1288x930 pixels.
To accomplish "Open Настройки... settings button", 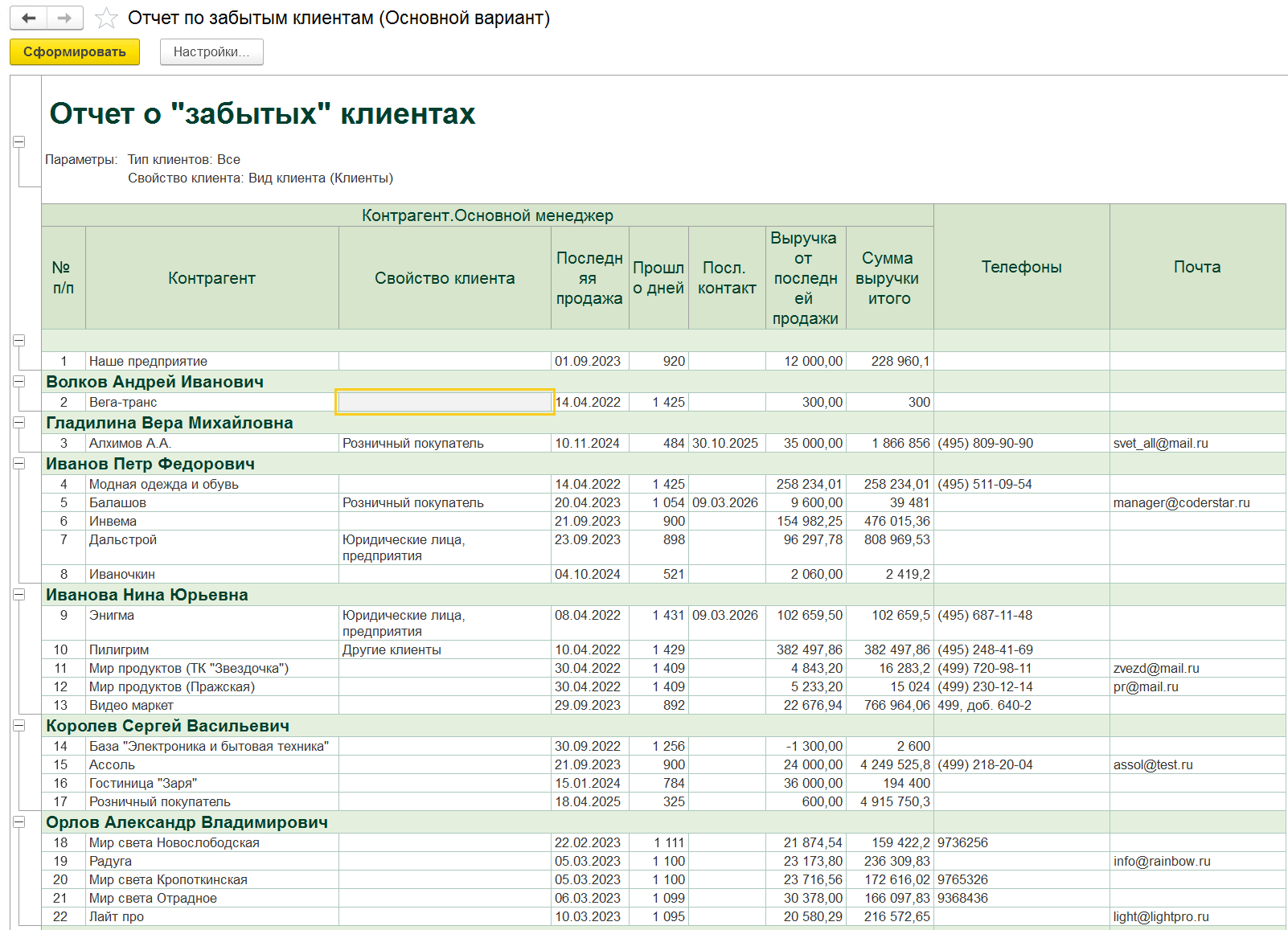I will (x=211, y=52).
